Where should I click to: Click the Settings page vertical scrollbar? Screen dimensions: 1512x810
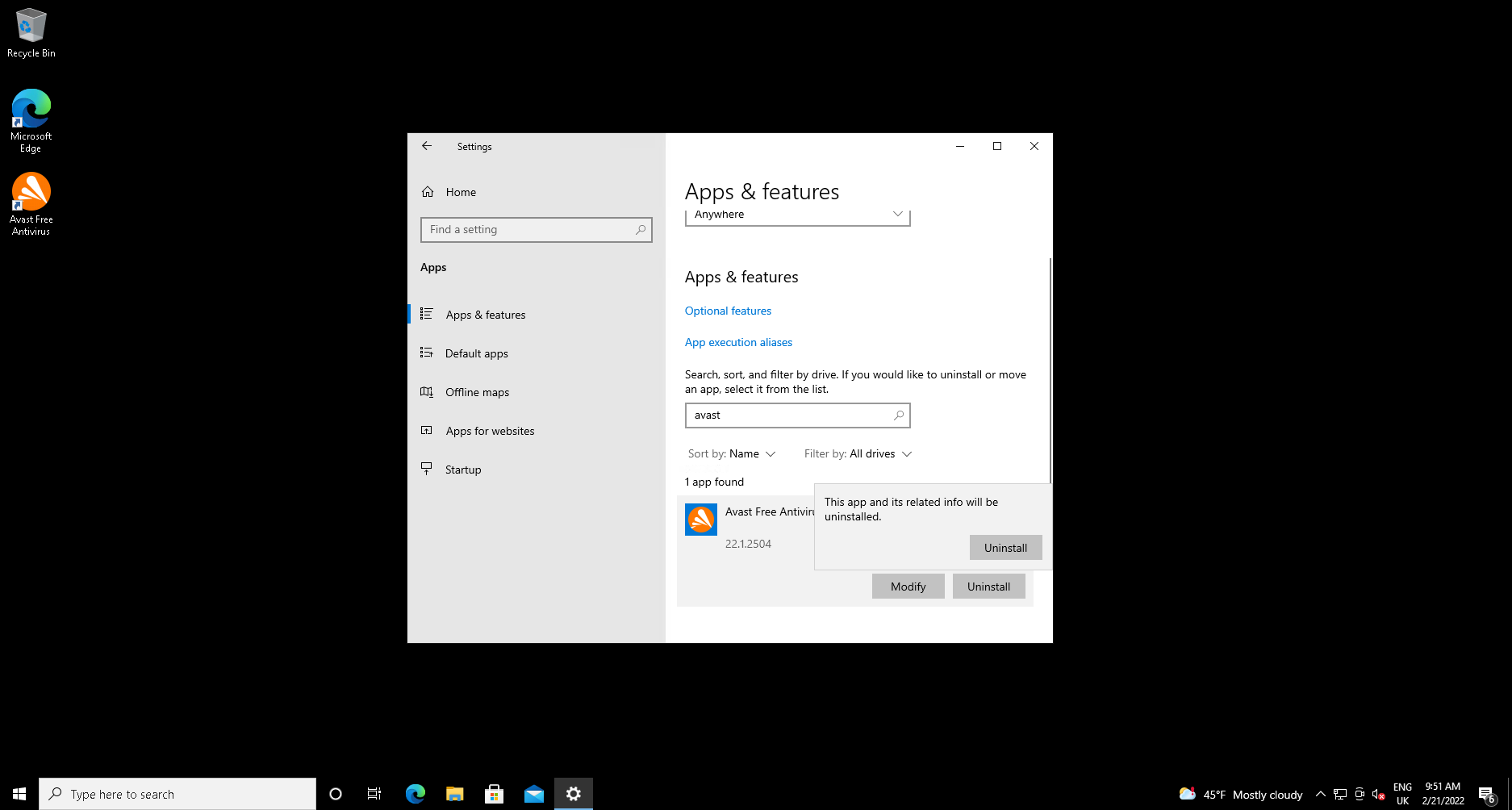point(1050,371)
